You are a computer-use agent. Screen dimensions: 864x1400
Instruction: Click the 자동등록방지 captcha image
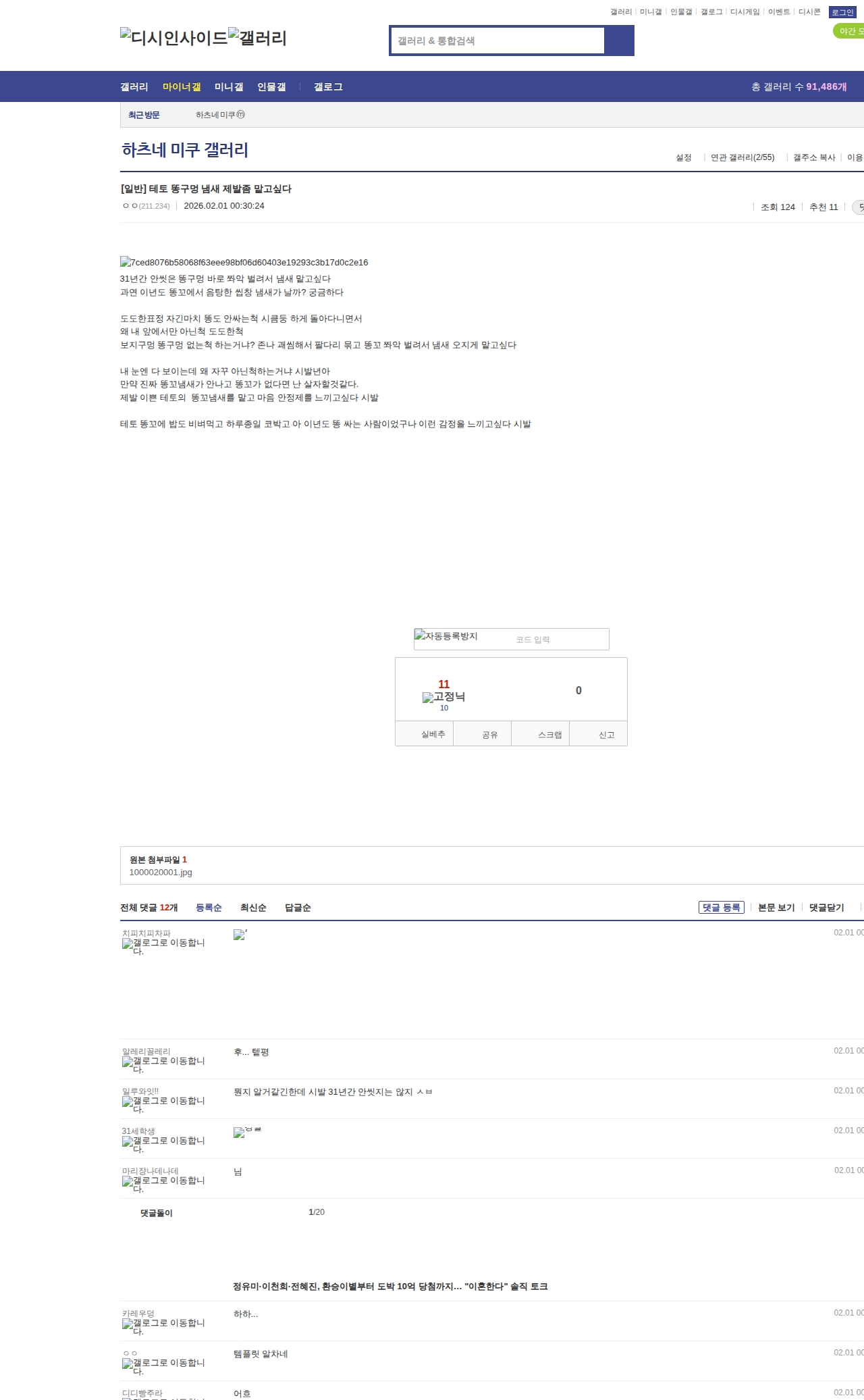pos(446,636)
